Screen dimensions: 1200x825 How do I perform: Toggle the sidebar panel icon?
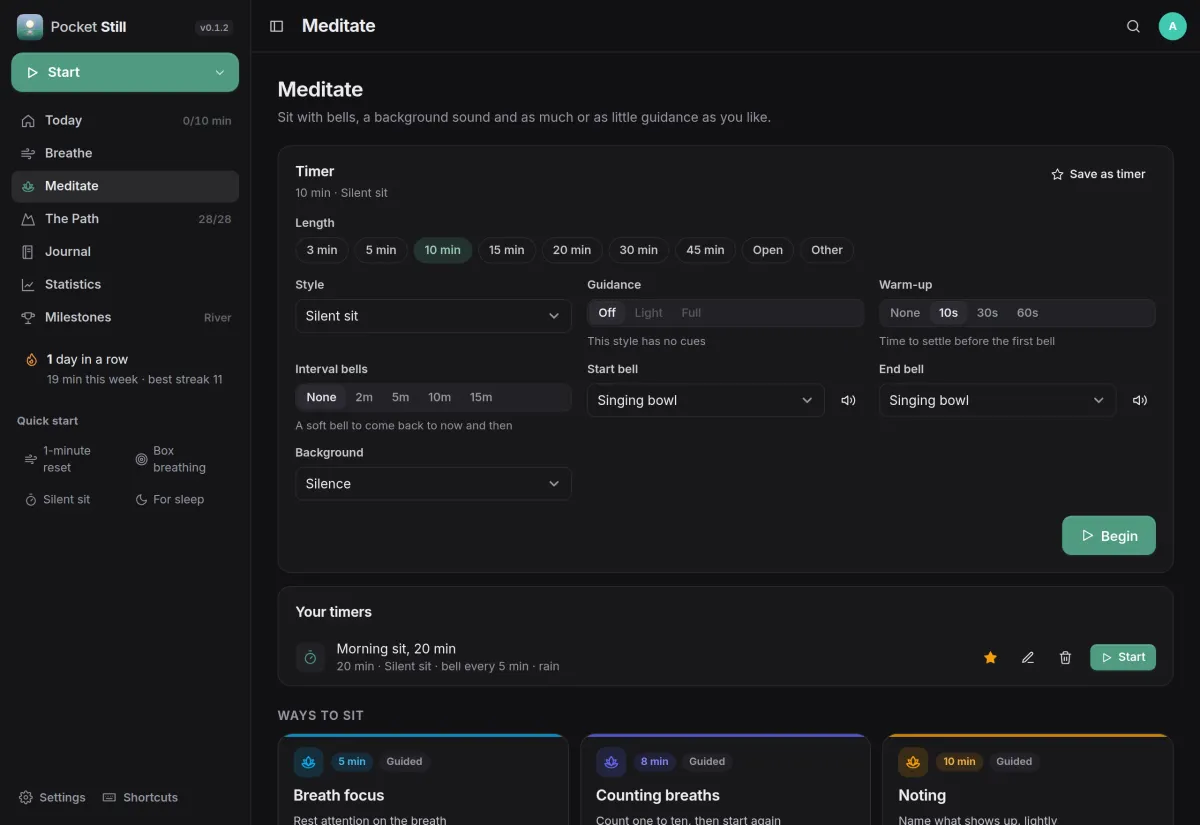tap(277, 26)
